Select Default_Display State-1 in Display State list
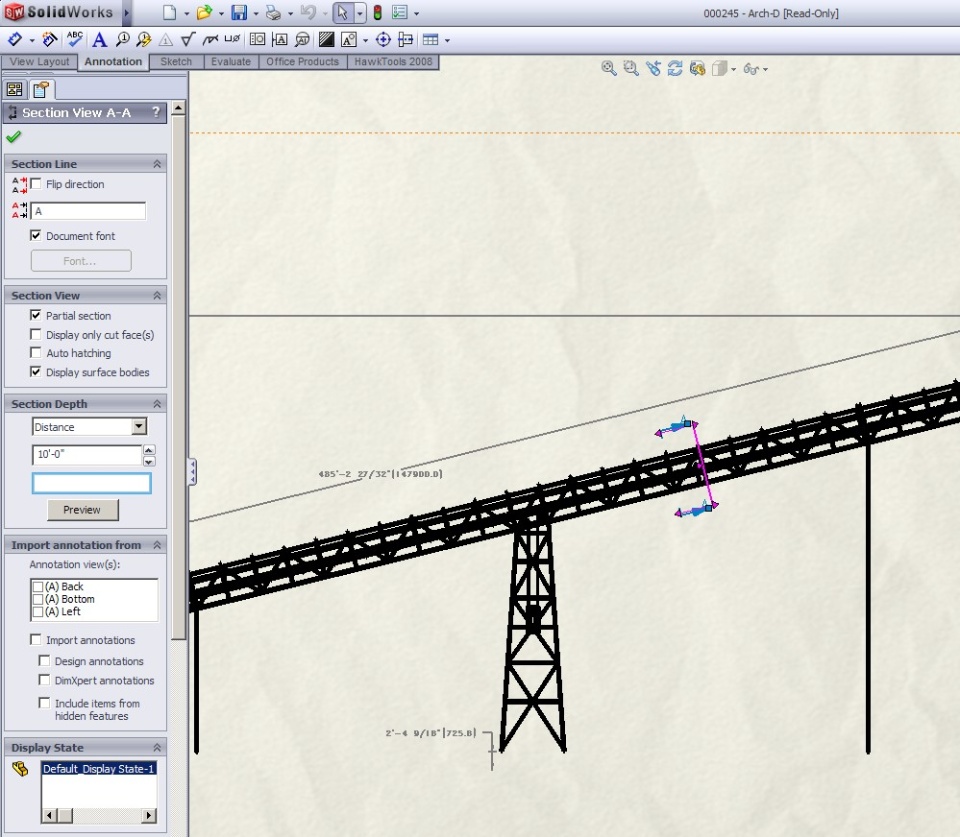This screenshot has width=960, height=837. [x=98, y=769]
